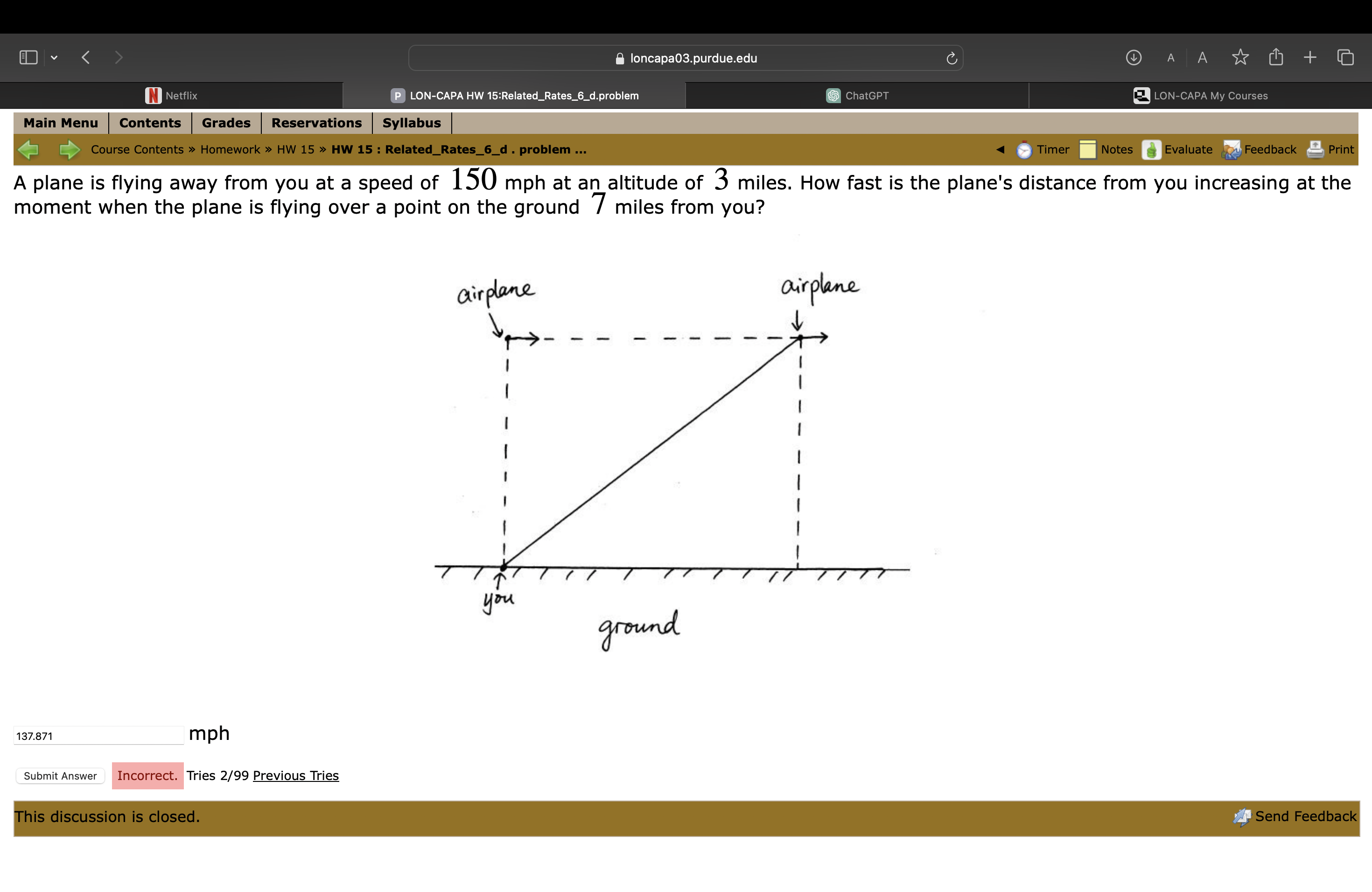This screenshot has width=1372, height=892.
Task: Go to previous problem with green back arrow
Action: pyautogui.click(x=29, y=149)
